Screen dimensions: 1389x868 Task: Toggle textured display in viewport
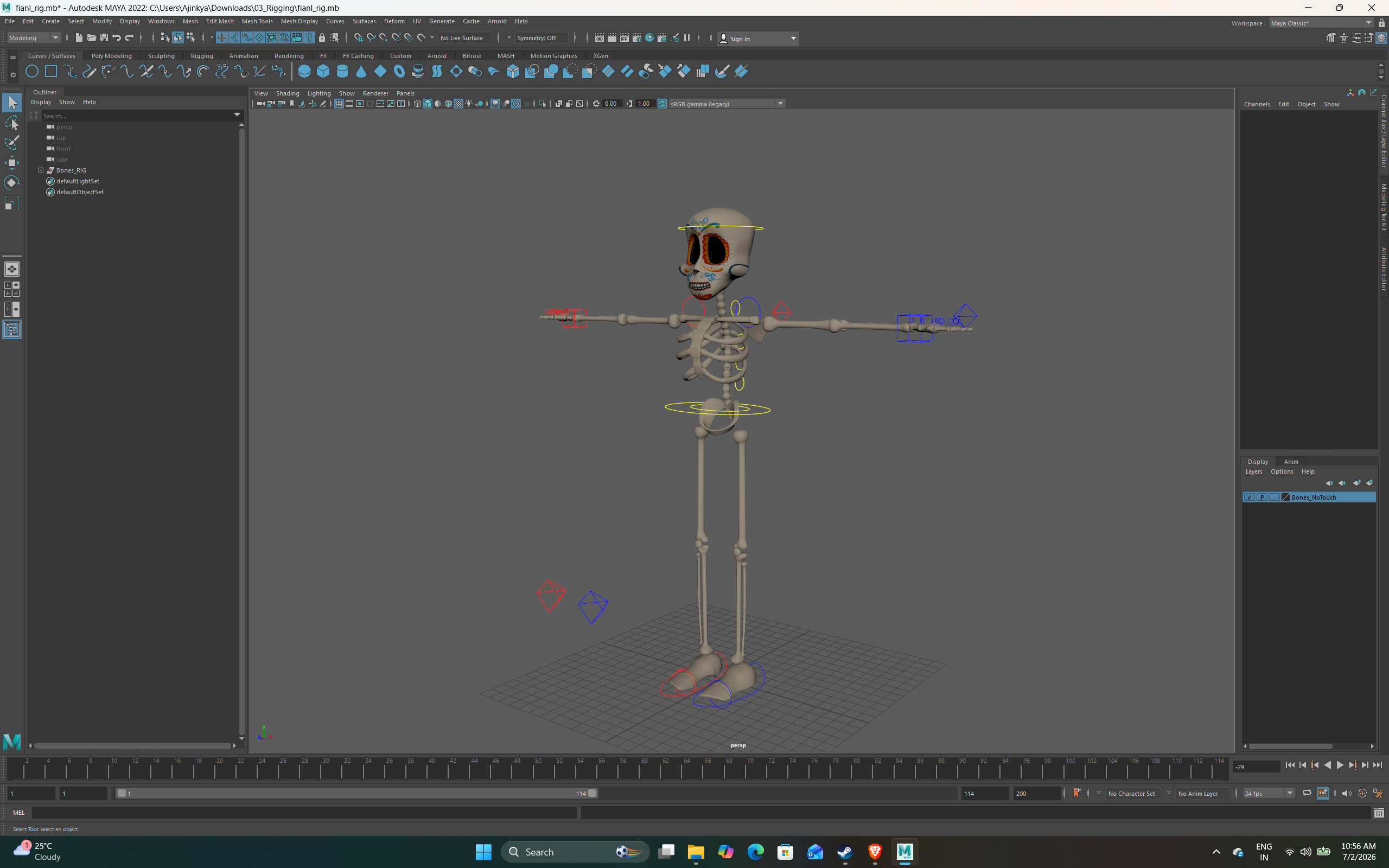(458, 104)
